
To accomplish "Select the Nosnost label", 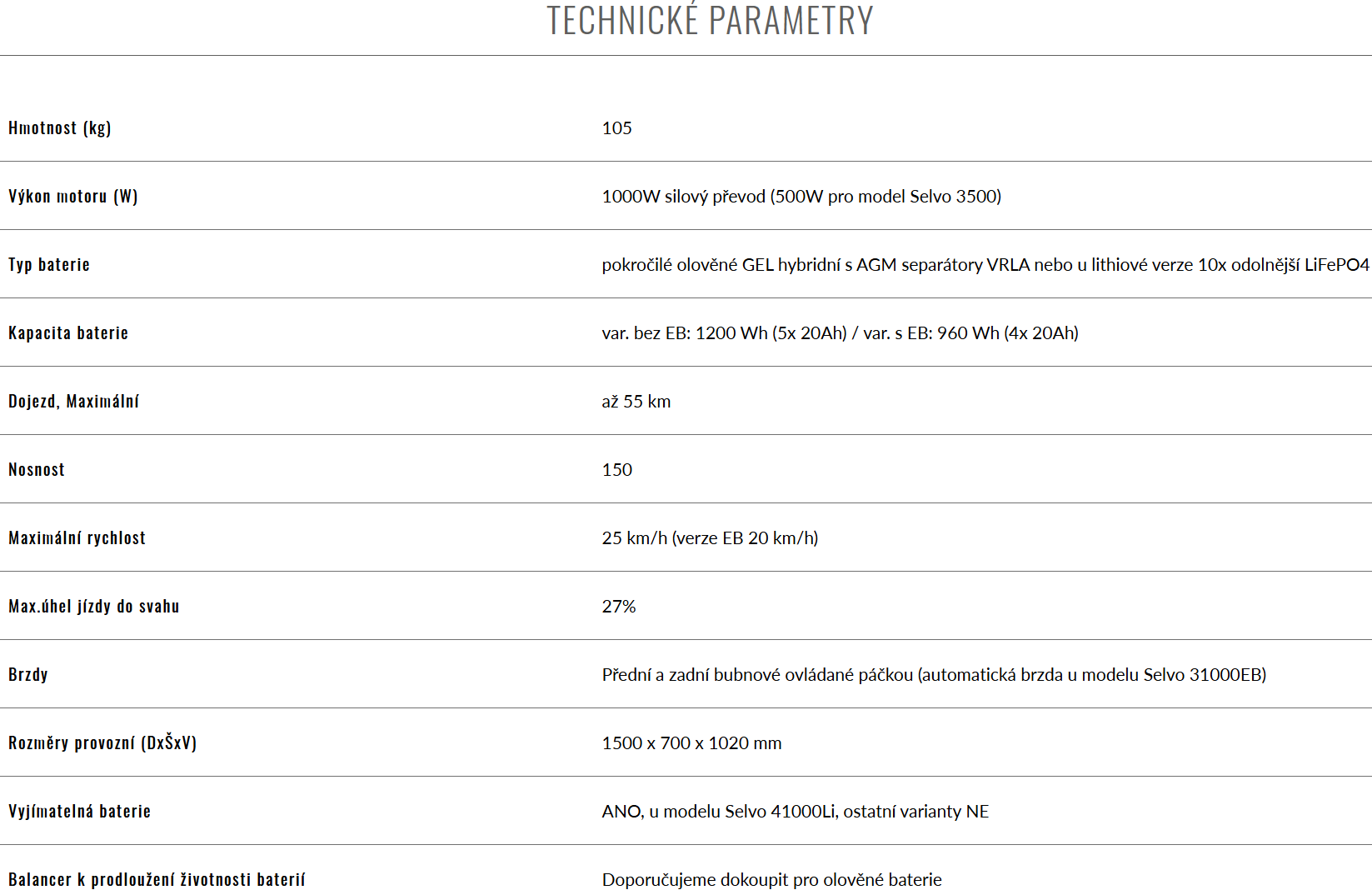I will click(37, 469).
